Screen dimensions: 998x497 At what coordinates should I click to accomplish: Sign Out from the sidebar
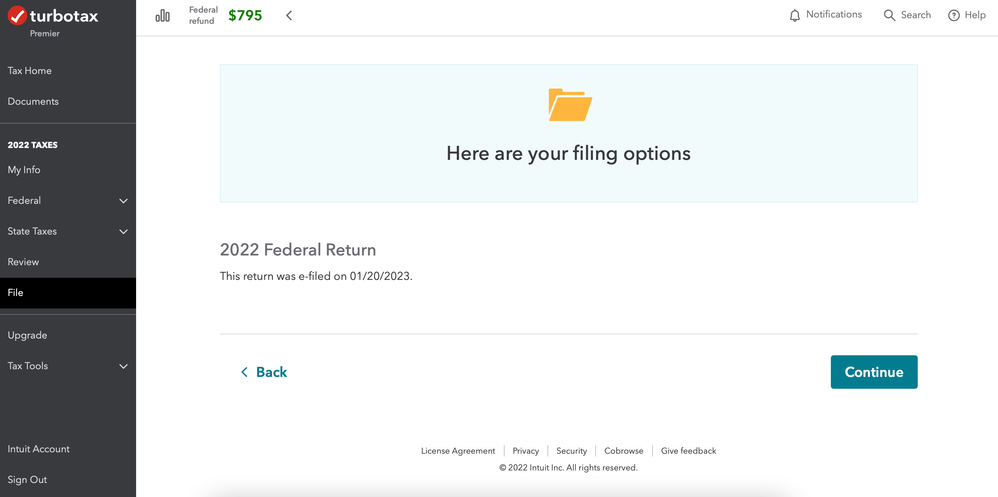[27, 480]
